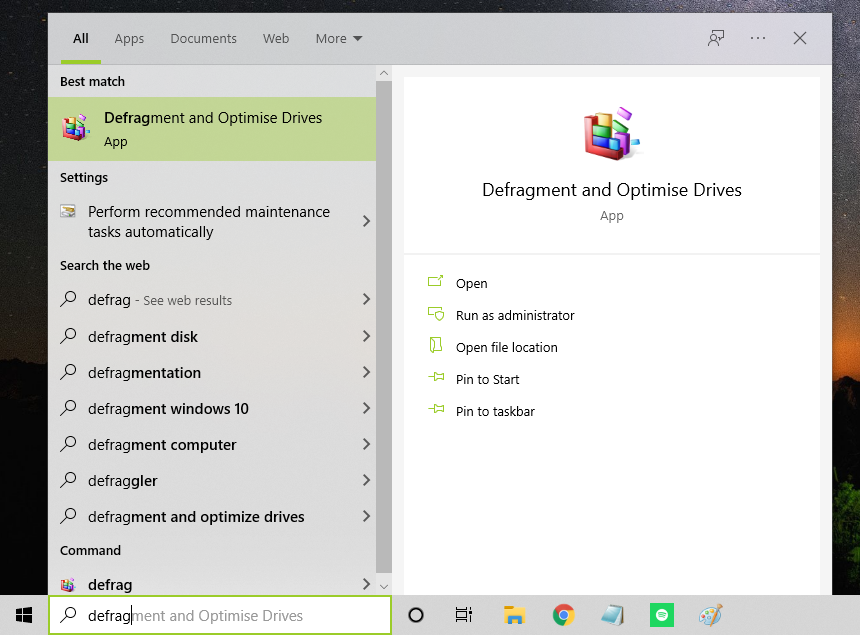This screenshot has height=635, width=860.
Task: Switch to the Documents tab
Action: coord(203,38)
